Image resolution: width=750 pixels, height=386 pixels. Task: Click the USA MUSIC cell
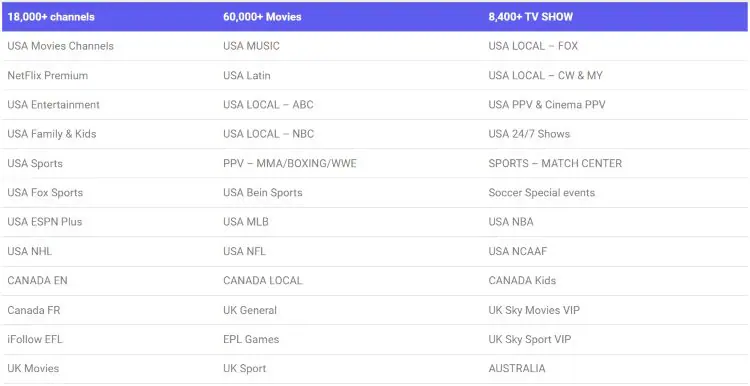click(251, 46)
